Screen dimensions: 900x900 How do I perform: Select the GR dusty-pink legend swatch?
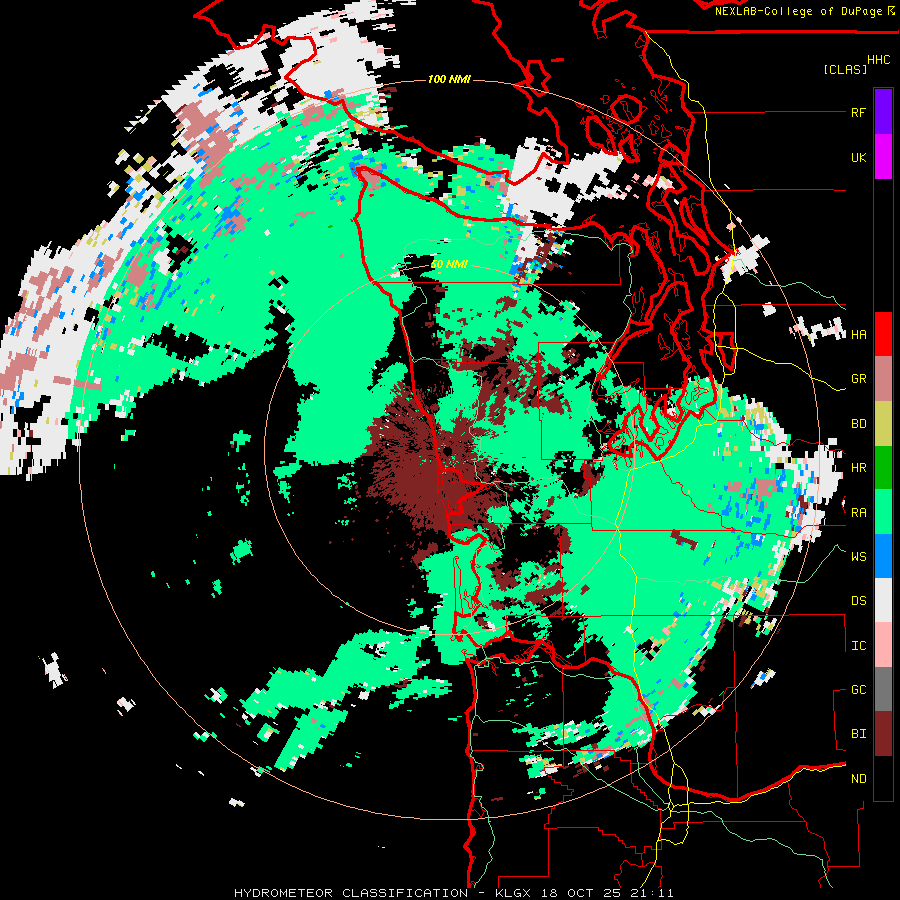[883, 379]
